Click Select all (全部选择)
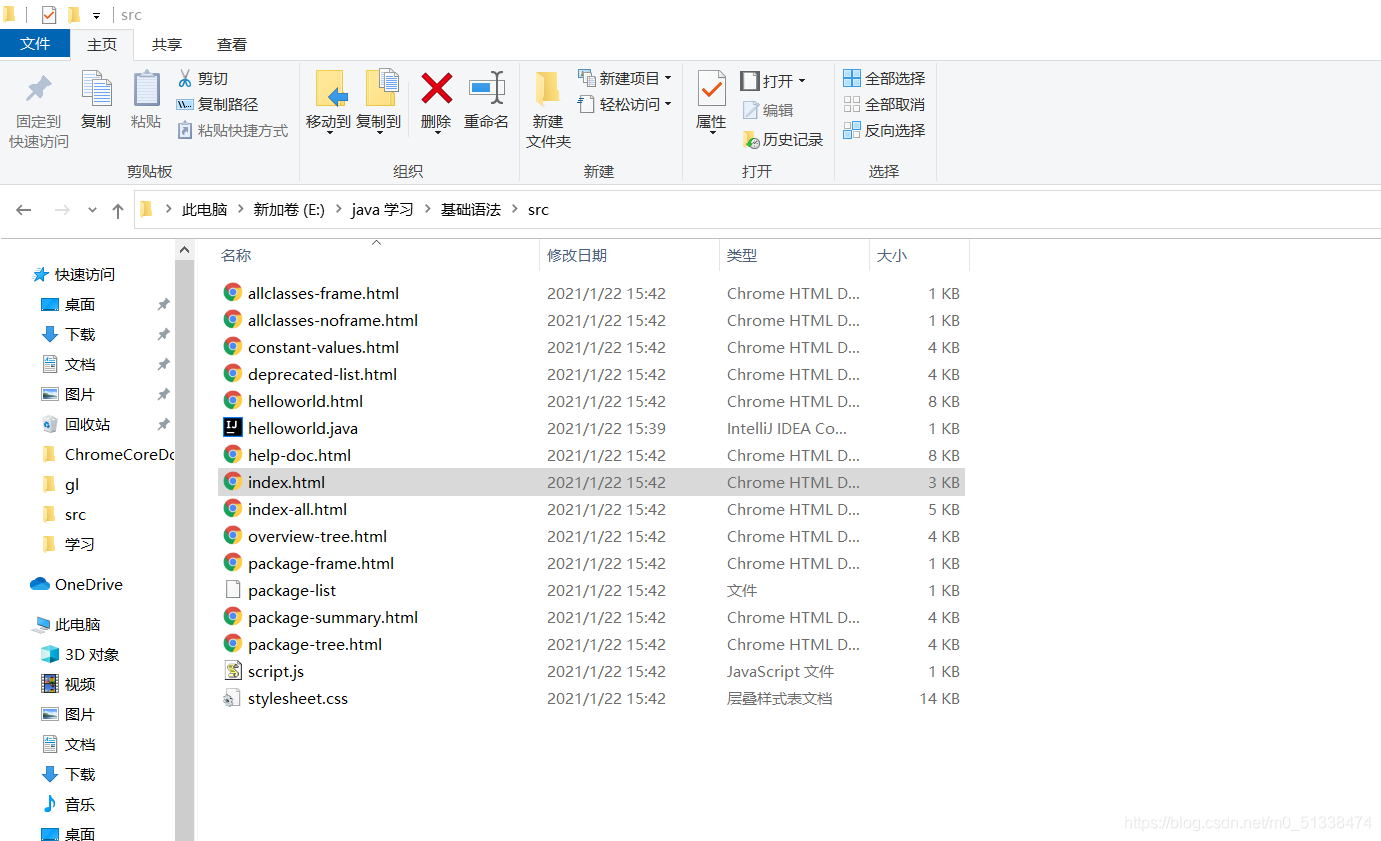This screenshot has width=1381, height=841. point(884,78)
